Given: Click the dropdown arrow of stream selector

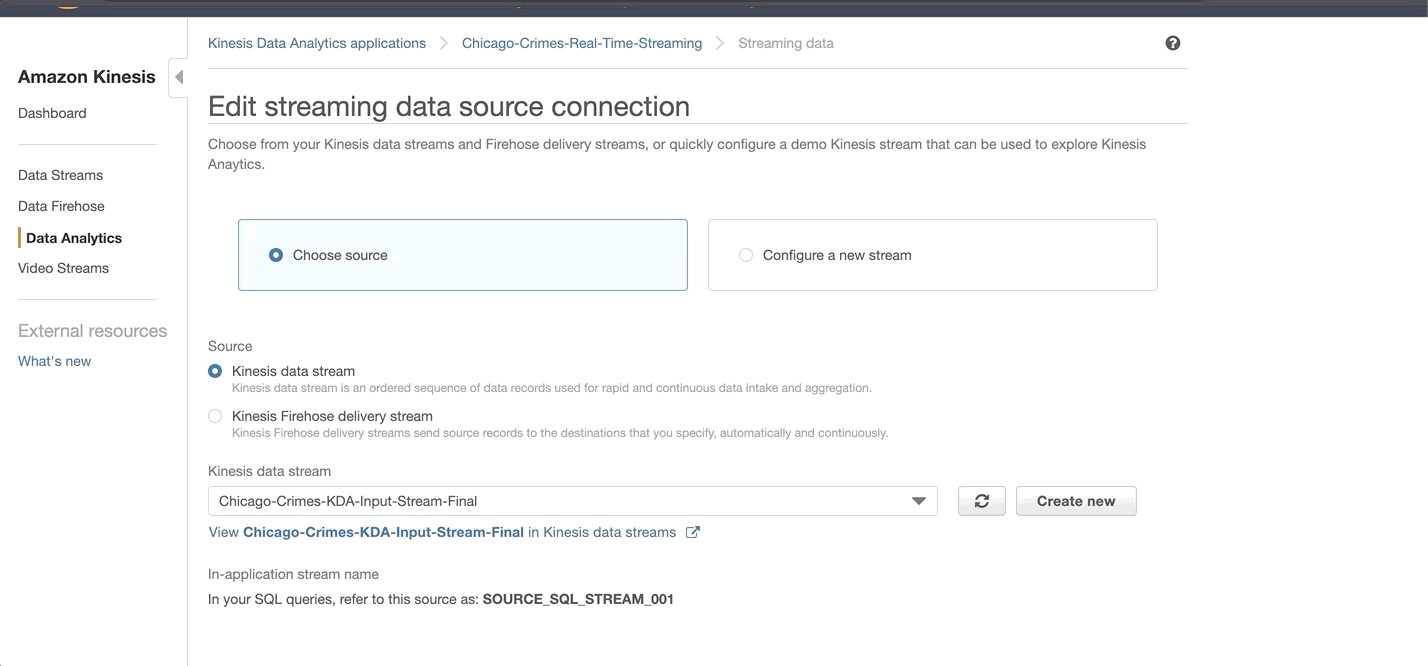Looking at the screenshot, I should pos(918,501).
